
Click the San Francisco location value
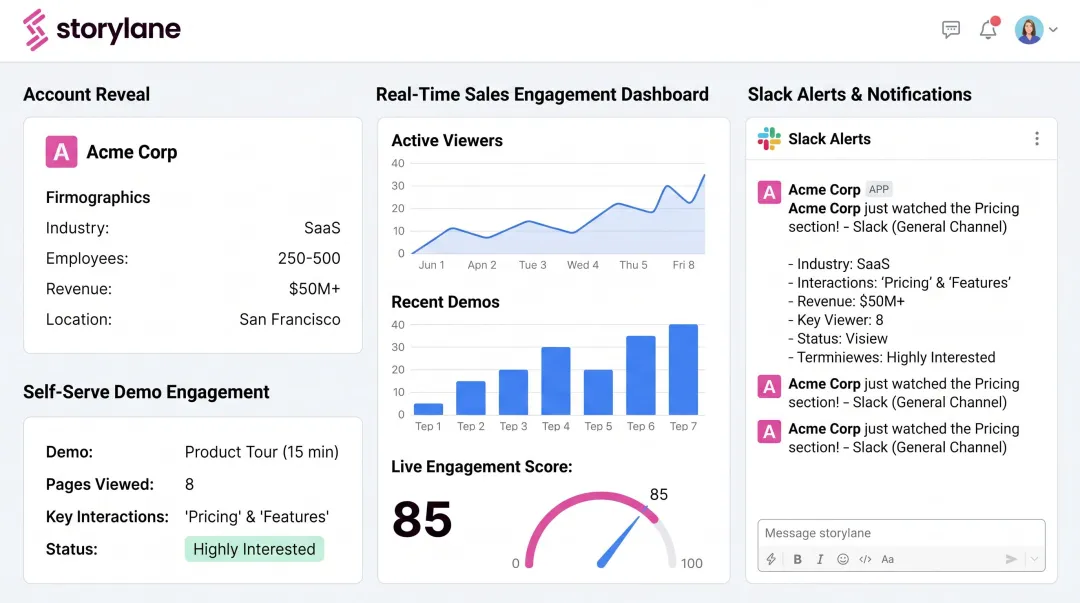(290, 319)
